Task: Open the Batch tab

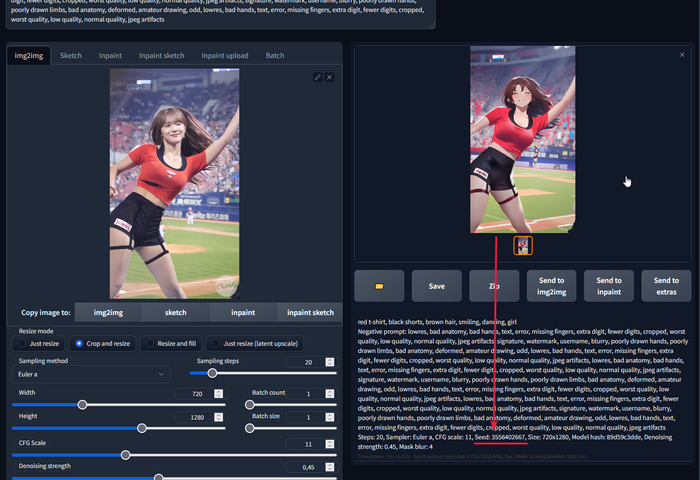Action: (274, 56)
